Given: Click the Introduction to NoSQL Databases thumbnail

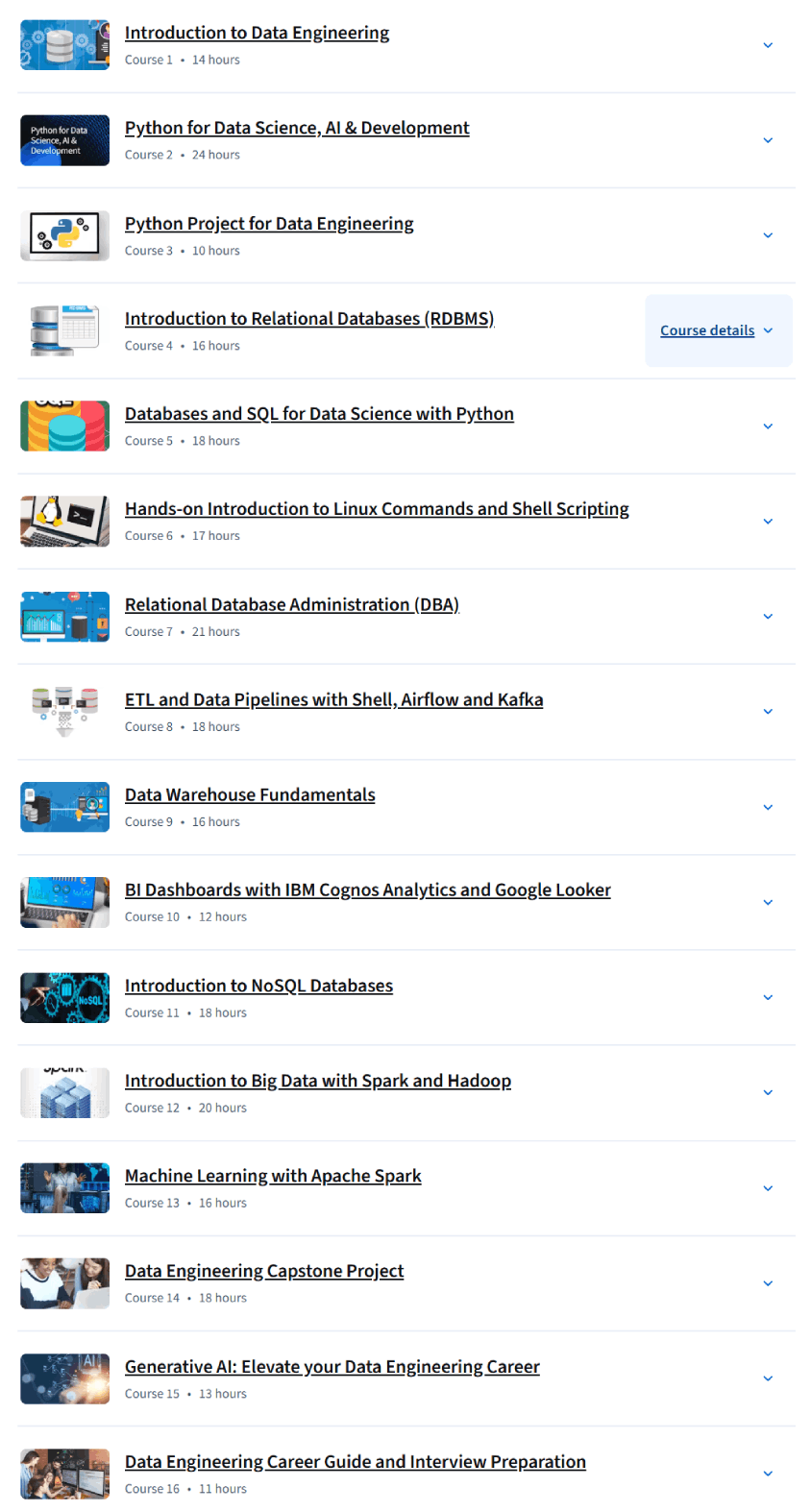Looking at the screenshot, I should tap(64, 998).
